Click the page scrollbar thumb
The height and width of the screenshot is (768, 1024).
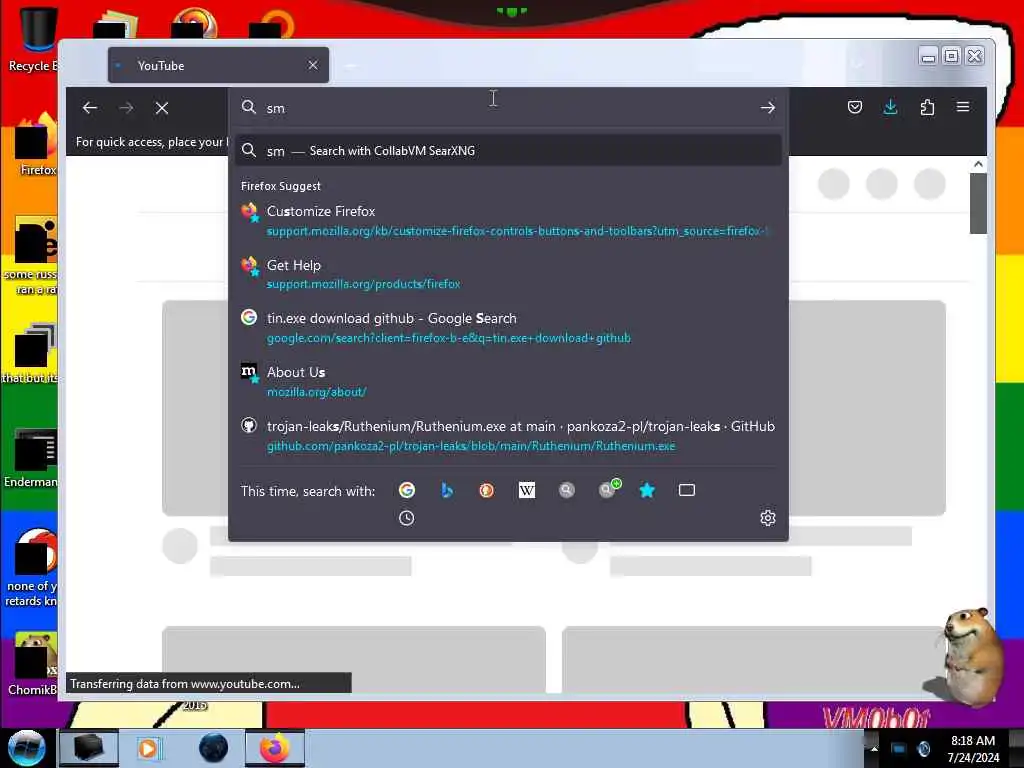coord(978,203)
